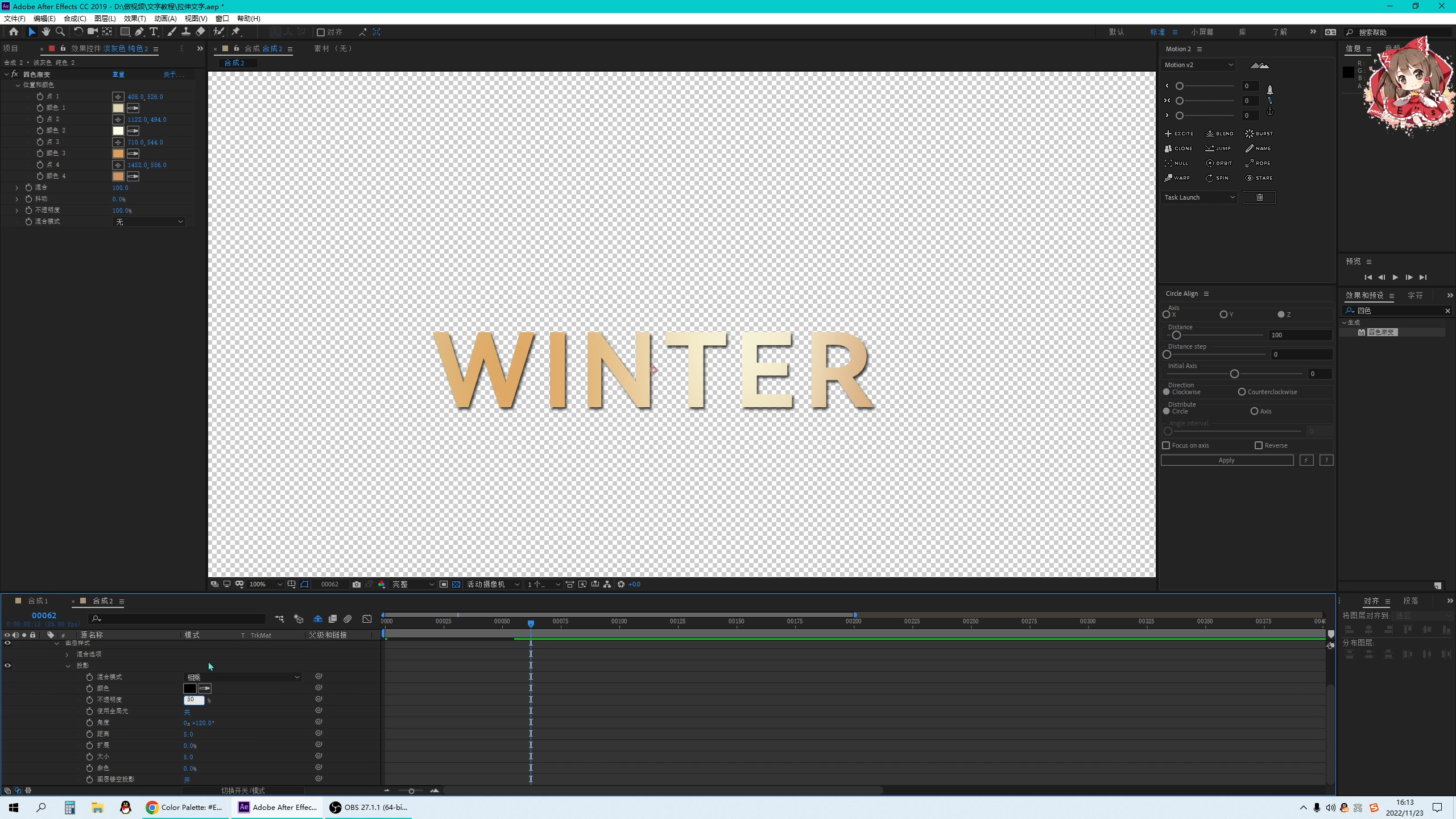Click the WARP motion tool
This screenshot has width=1456, height=819.
(x=1177, y=178)
